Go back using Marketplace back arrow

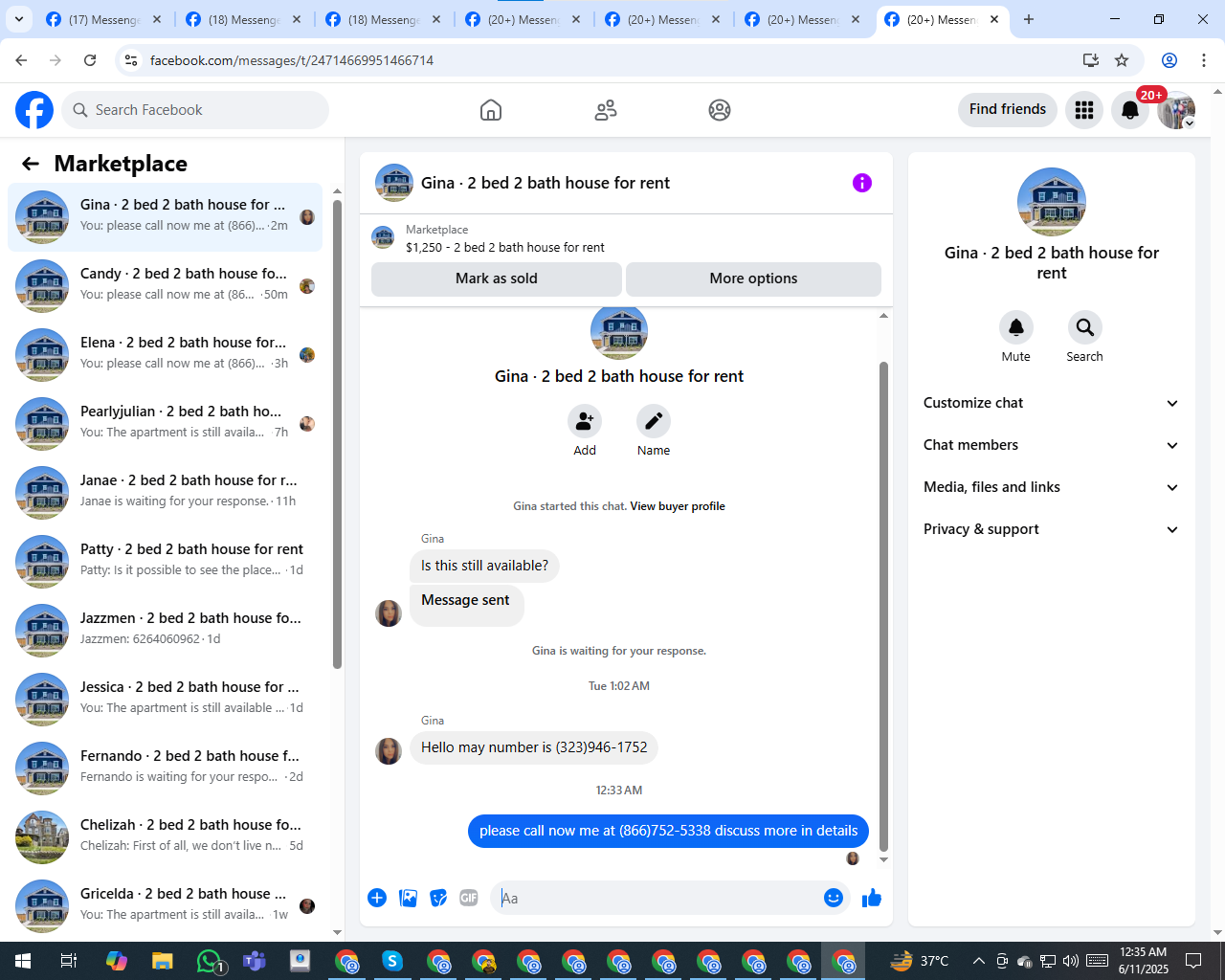pyautogui.click(x=31, y=164)
